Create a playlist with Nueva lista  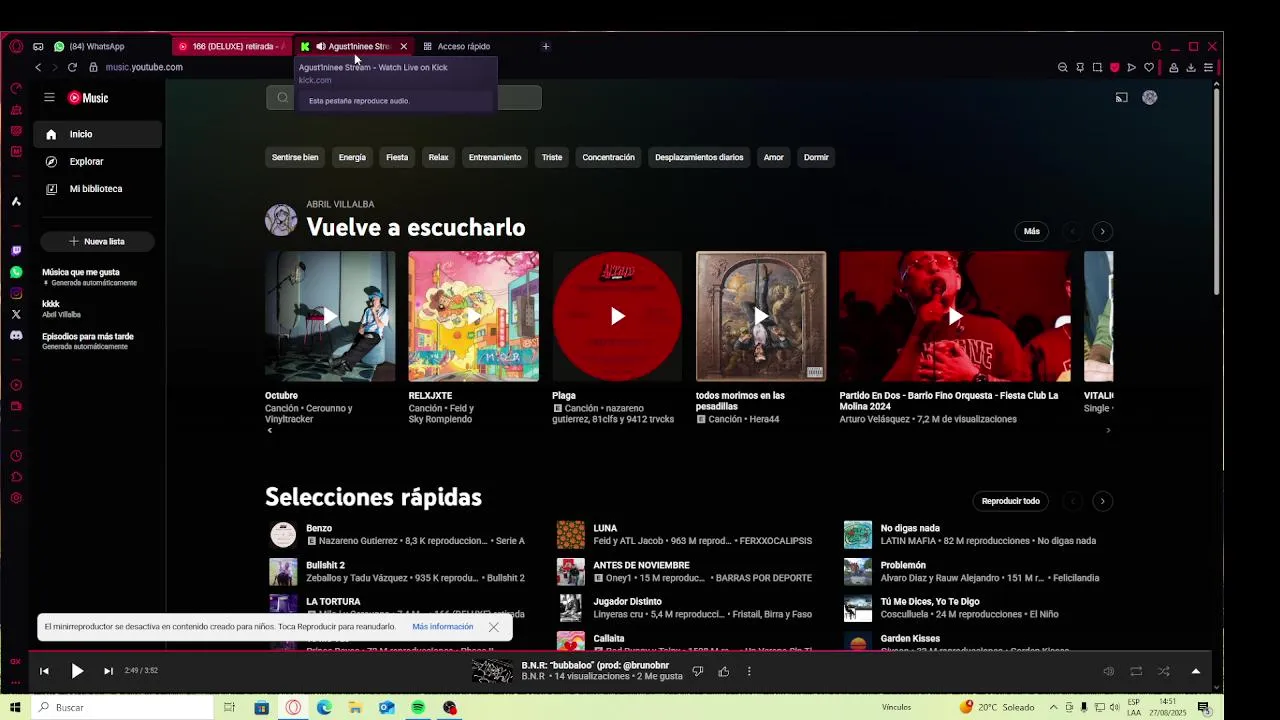pyautogui.click(x=97, y=241)
